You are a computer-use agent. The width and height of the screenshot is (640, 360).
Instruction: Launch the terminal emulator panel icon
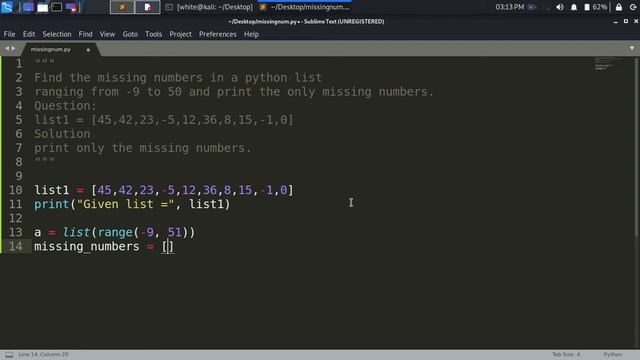(57, 7)
